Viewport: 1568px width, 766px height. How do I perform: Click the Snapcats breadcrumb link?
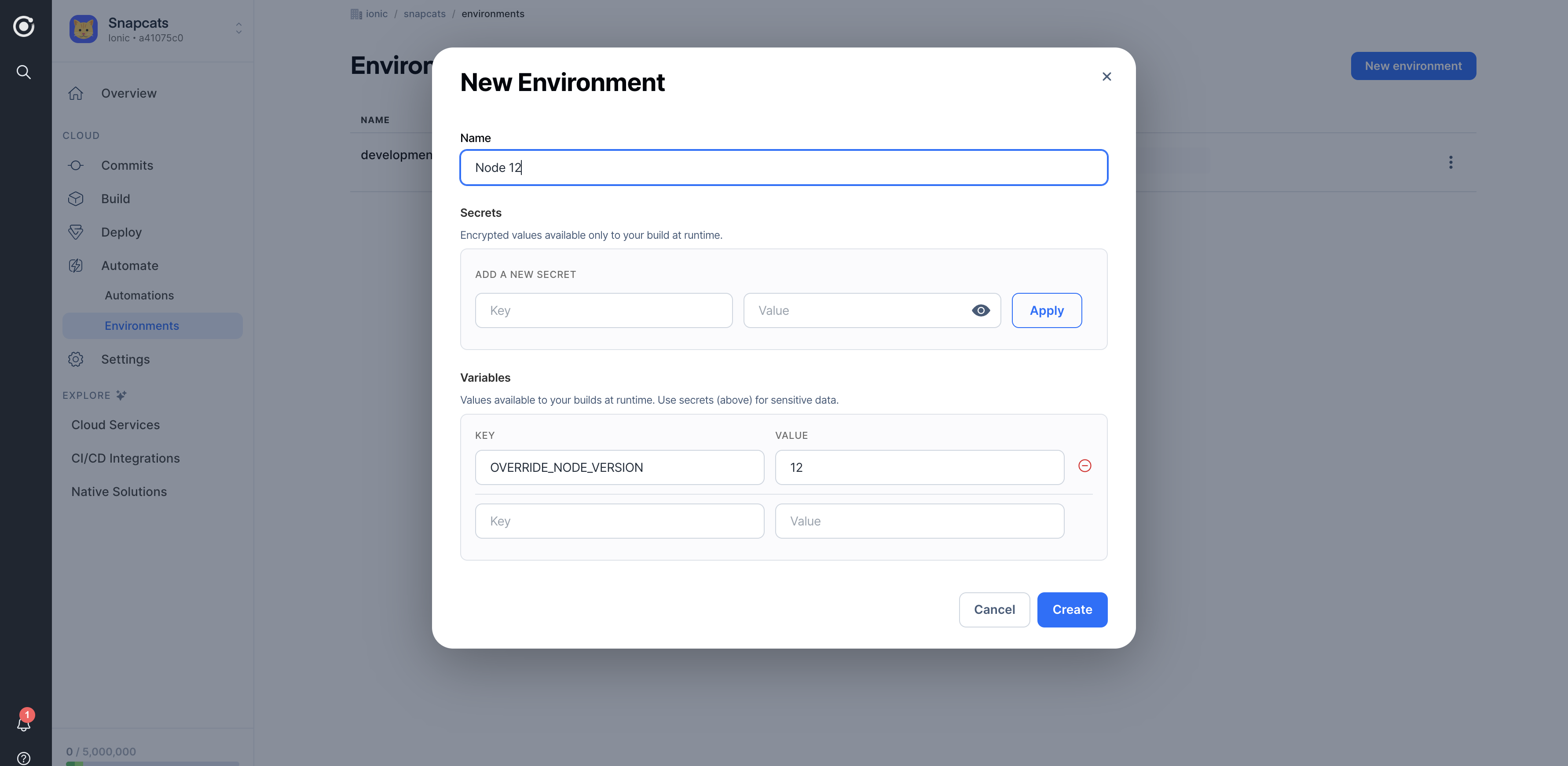pos(424,13)
